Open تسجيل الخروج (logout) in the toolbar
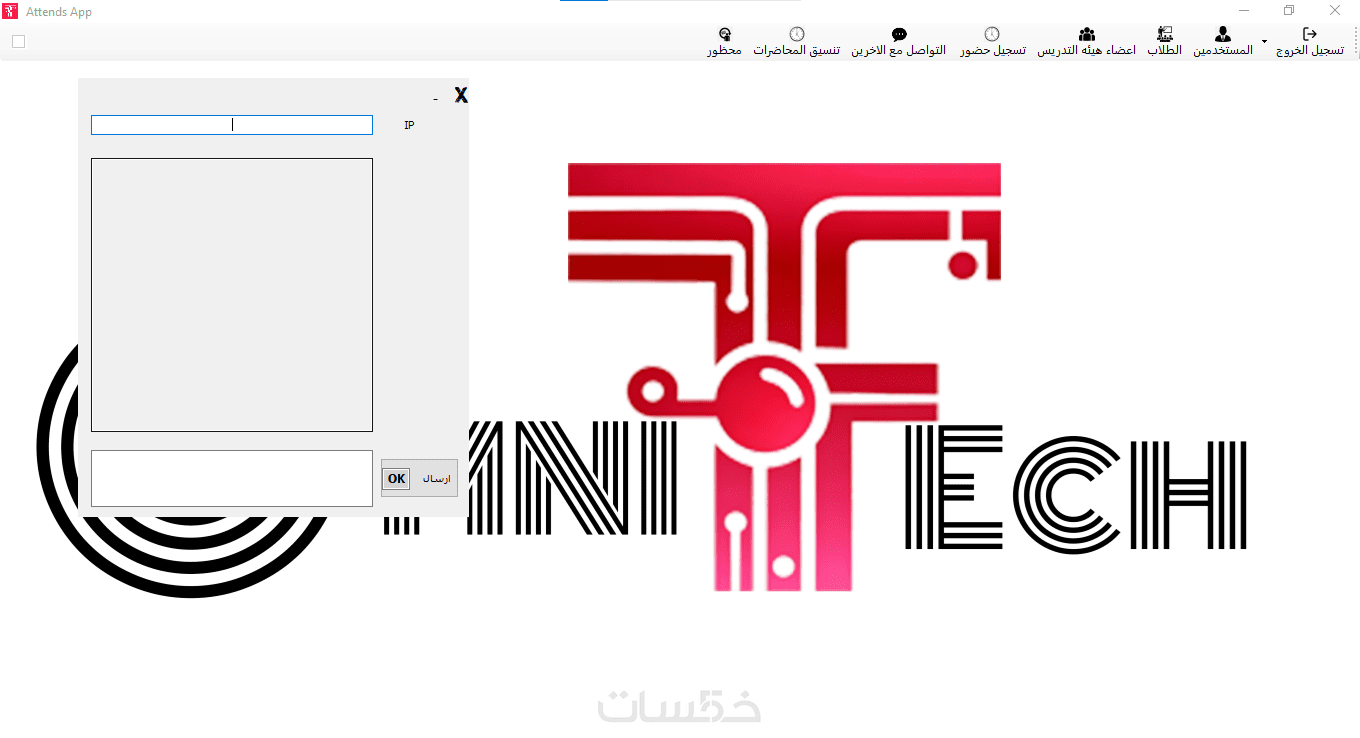Viewport: 1360px width, 738px height. (1309, 42)
